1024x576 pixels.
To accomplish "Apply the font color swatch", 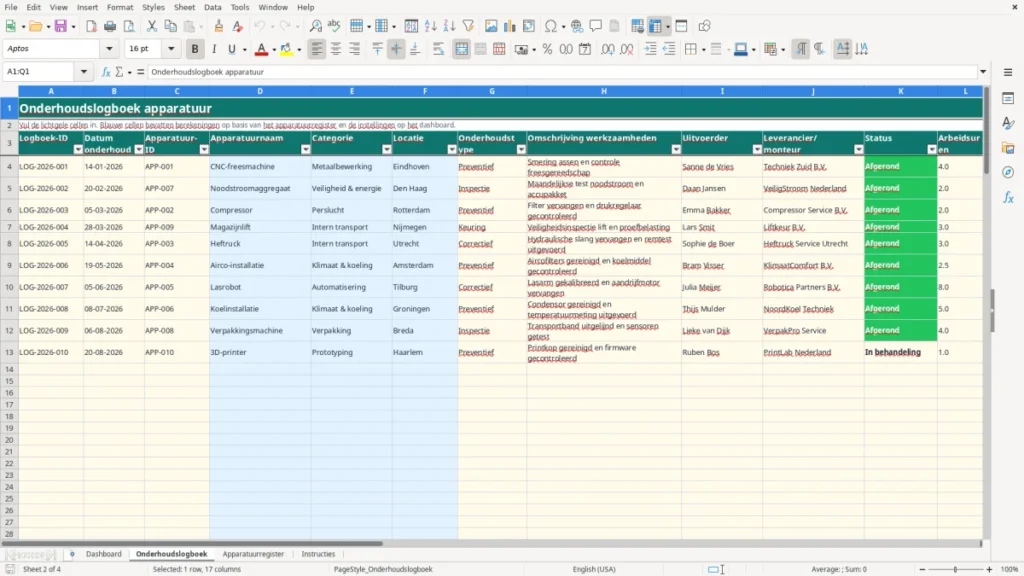I will point(261,49).
